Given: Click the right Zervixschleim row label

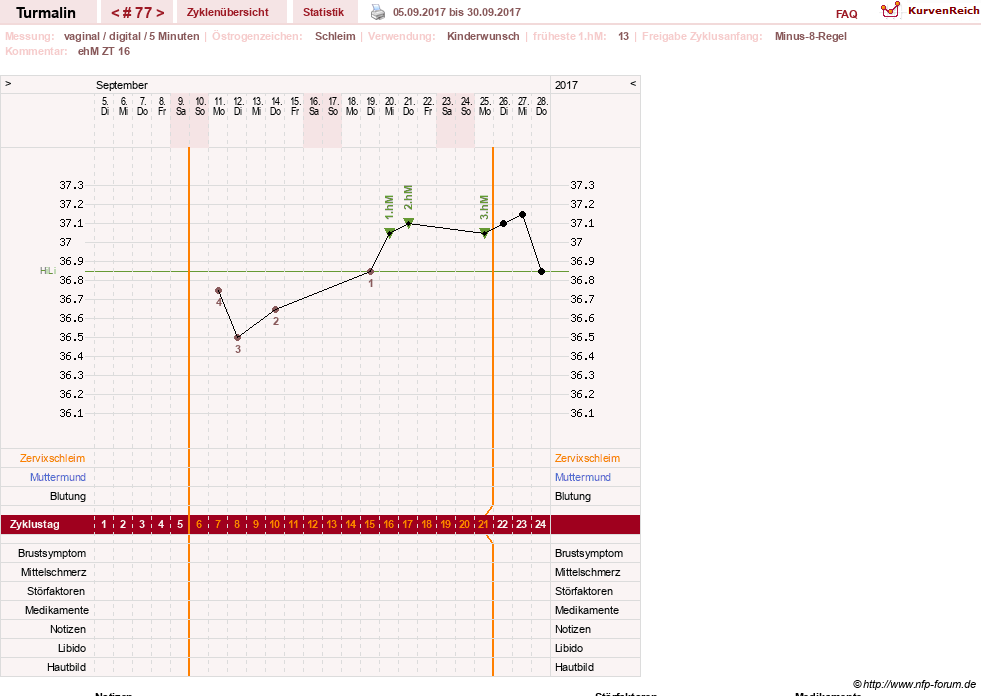Looking at the screenshot, I should click(587, 458).
